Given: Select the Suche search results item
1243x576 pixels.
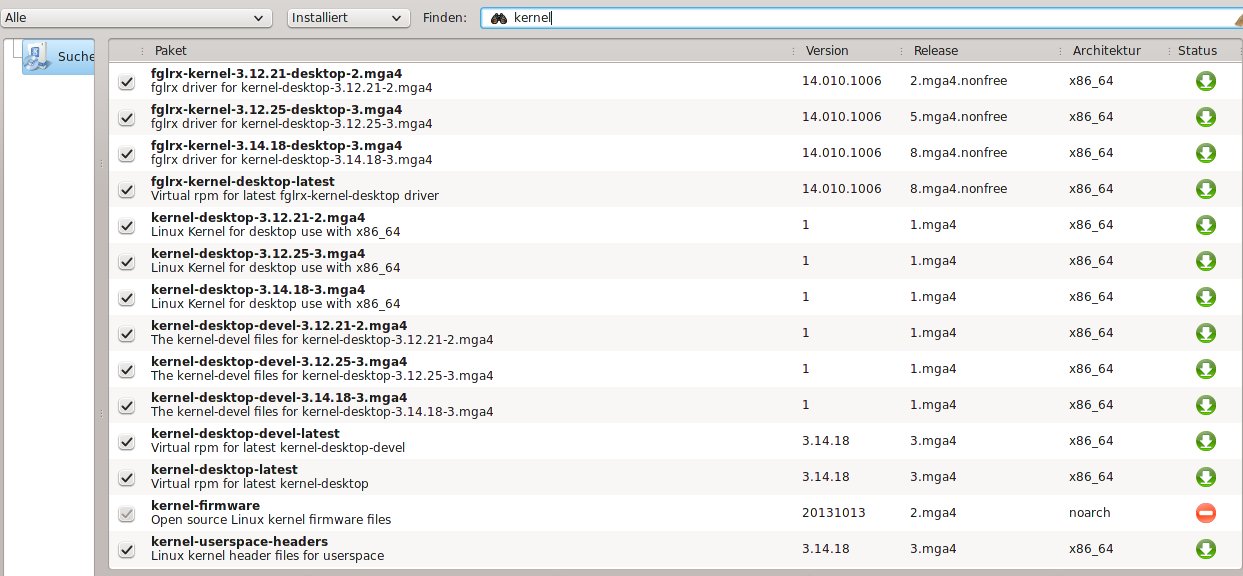Looking at the screenshot, I should click(x=58, y=57).
